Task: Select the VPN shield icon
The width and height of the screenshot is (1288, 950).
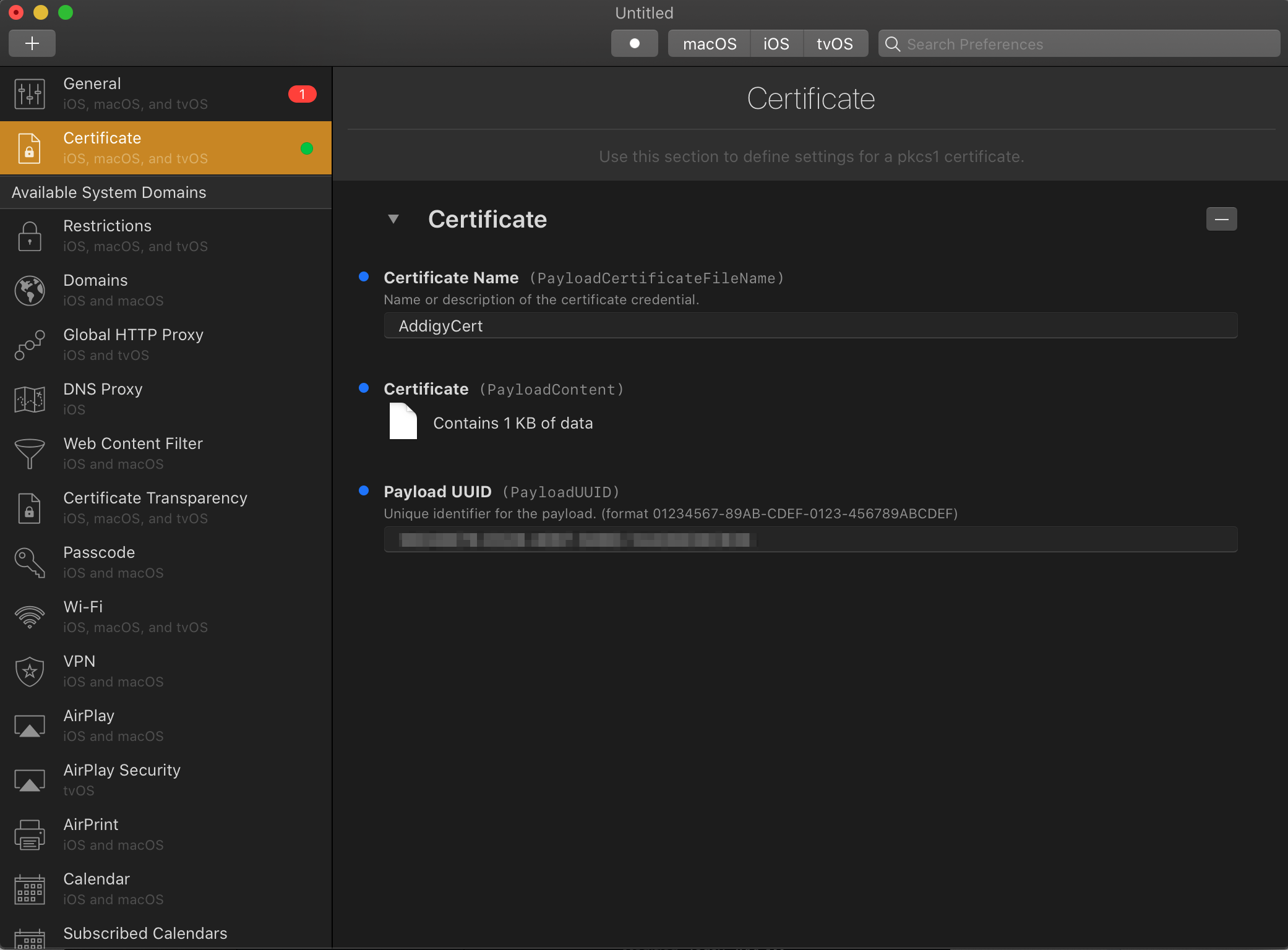Action: [30, 672]
